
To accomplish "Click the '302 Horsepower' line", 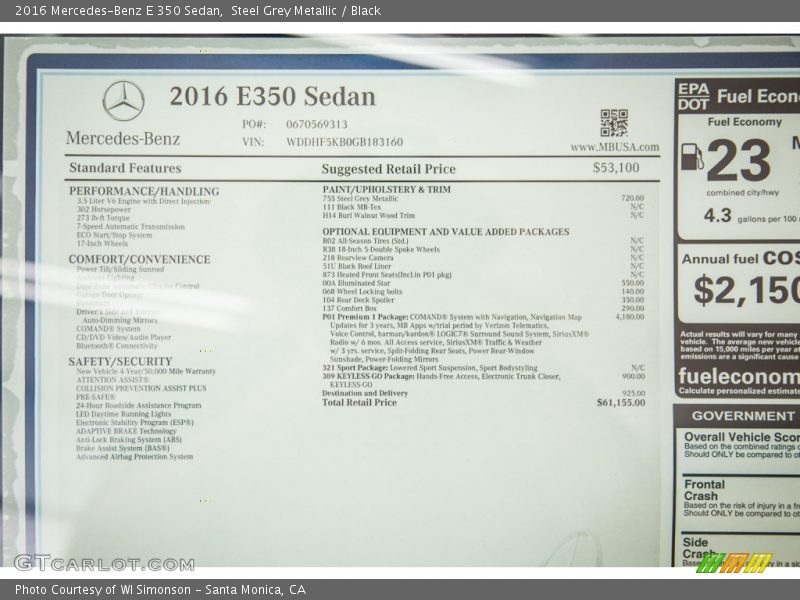I will point(104,210).
